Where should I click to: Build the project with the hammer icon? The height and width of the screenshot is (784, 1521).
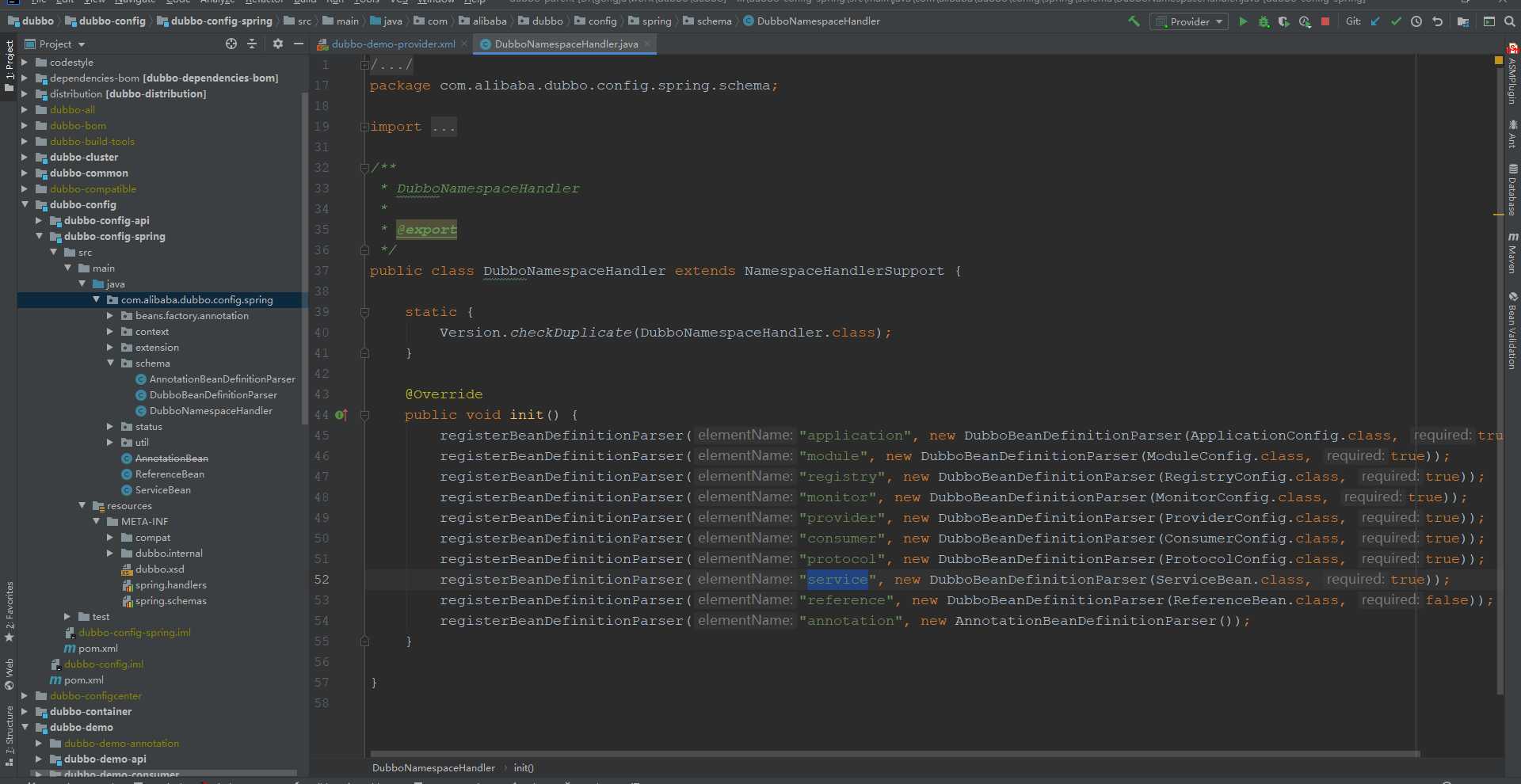click(x=1134, y=21)
